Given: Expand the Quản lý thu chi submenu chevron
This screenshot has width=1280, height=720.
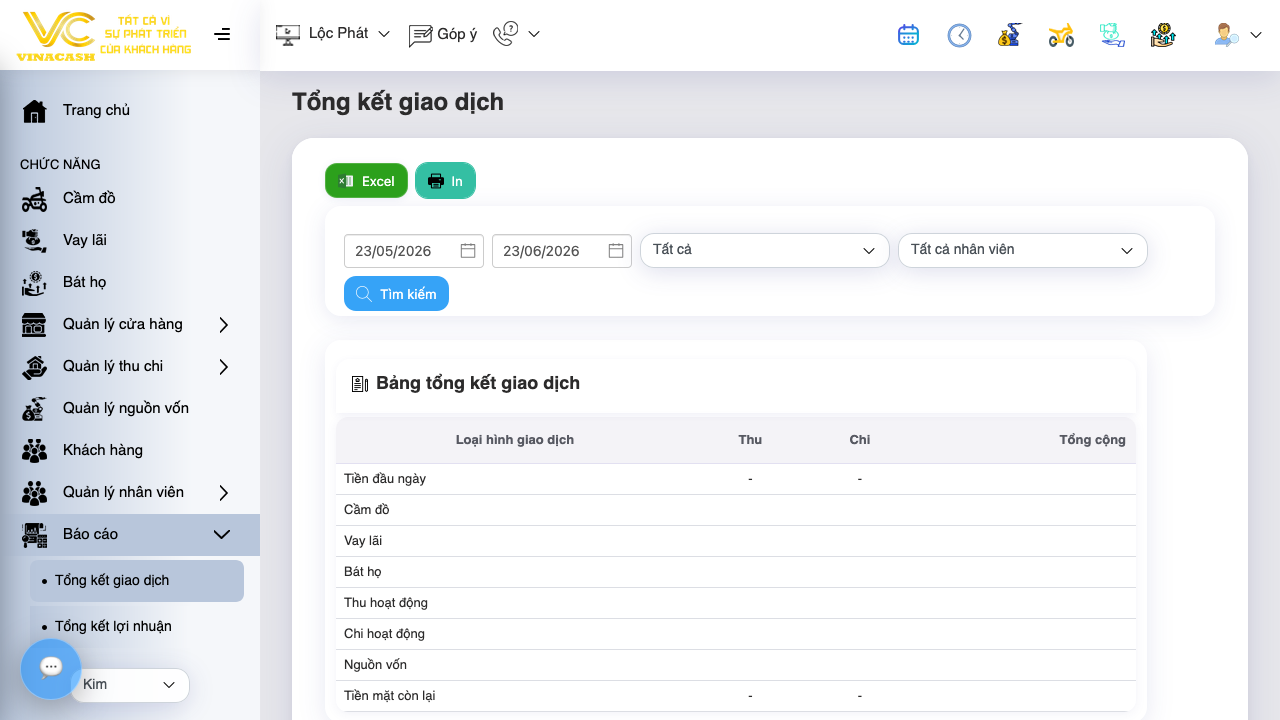Looking at the screenshot, I should 224,366.
